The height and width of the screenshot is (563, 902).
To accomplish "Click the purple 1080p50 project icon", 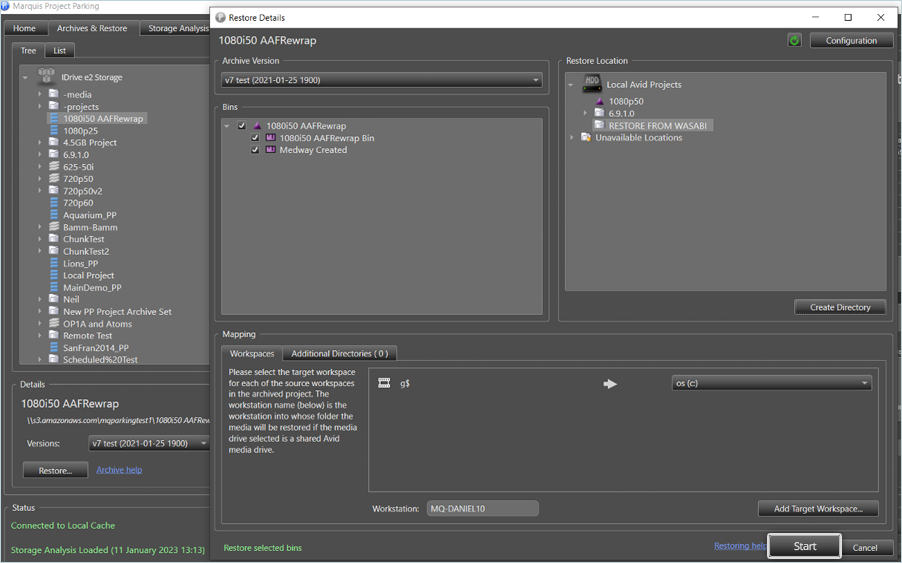I will 599,102.
